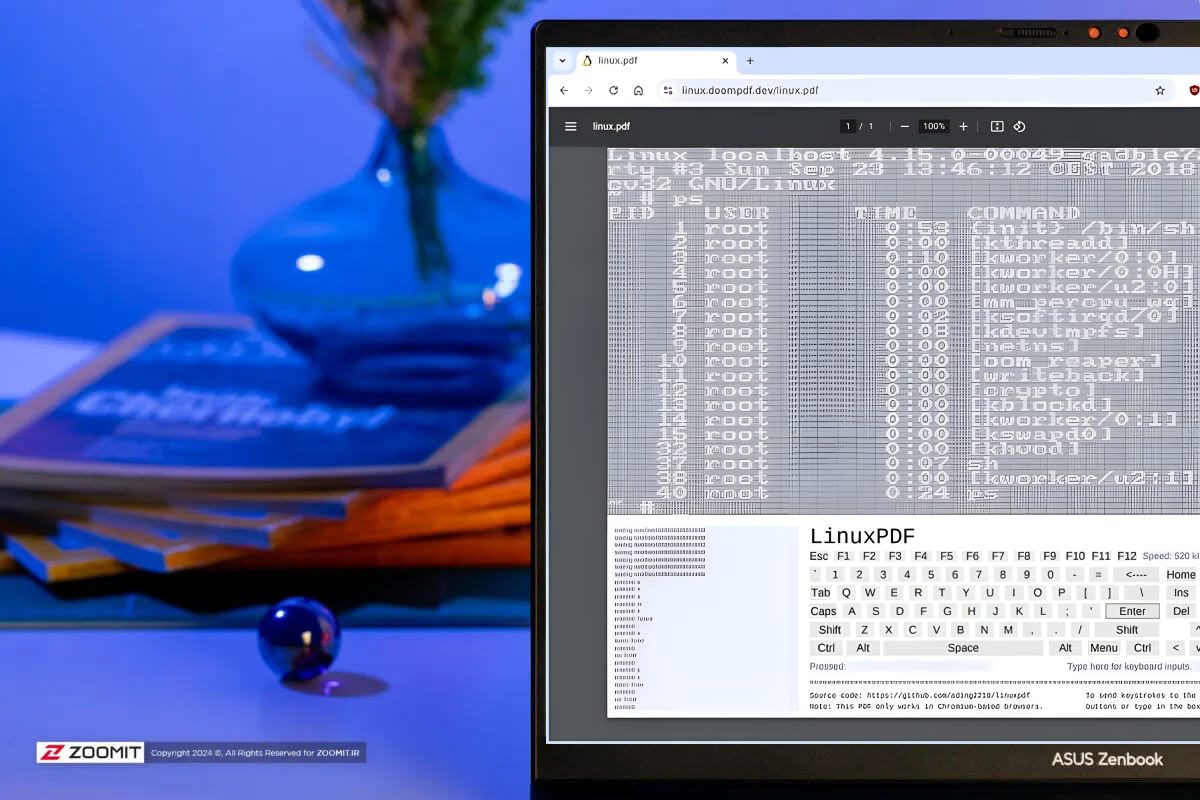Screen dimensions: 1200x800
Task: Toggle the left Ctrl key
Action: click(x=826, y=648)
